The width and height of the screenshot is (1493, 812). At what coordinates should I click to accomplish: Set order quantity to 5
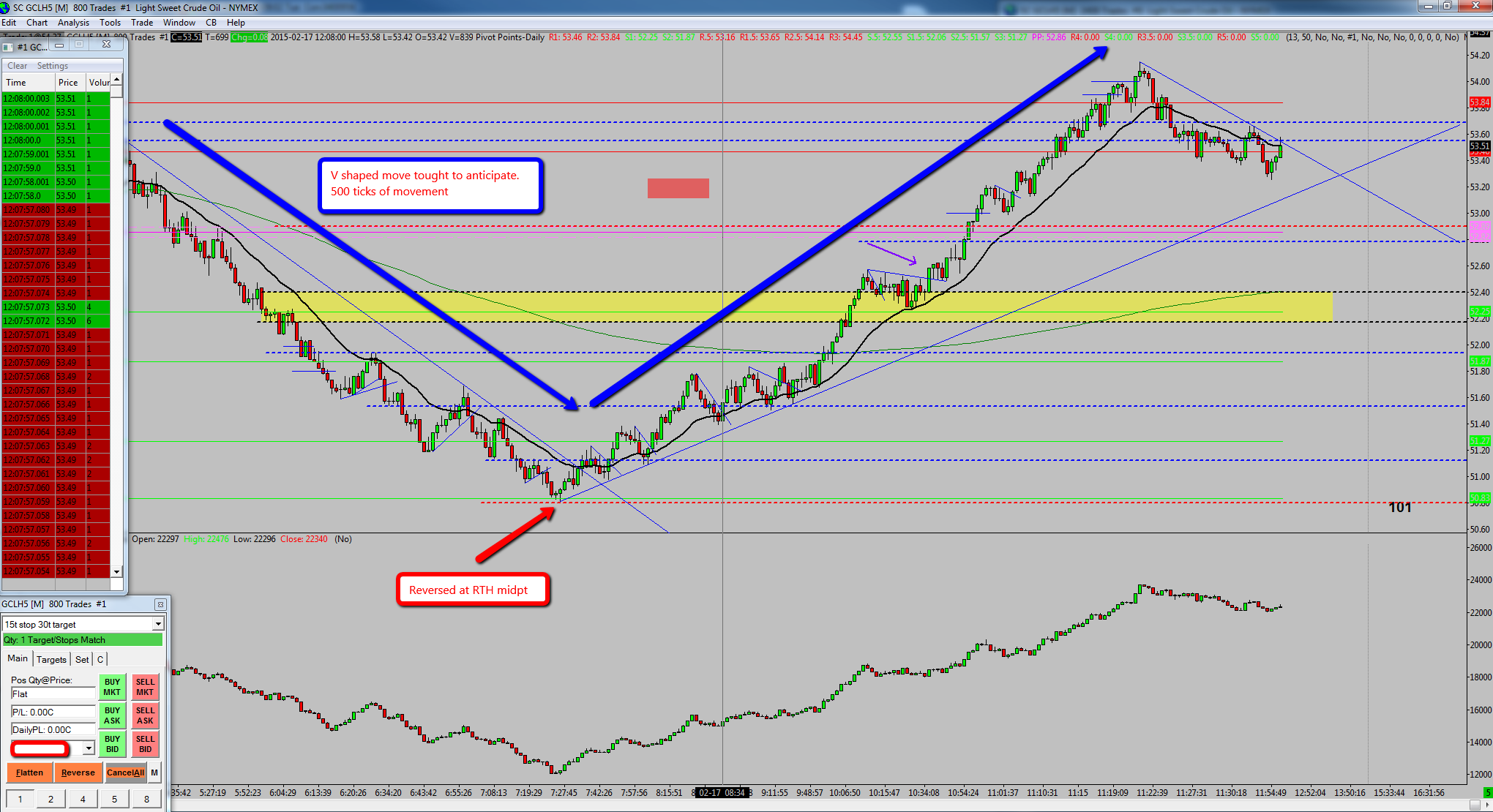(x=114, y=799)
